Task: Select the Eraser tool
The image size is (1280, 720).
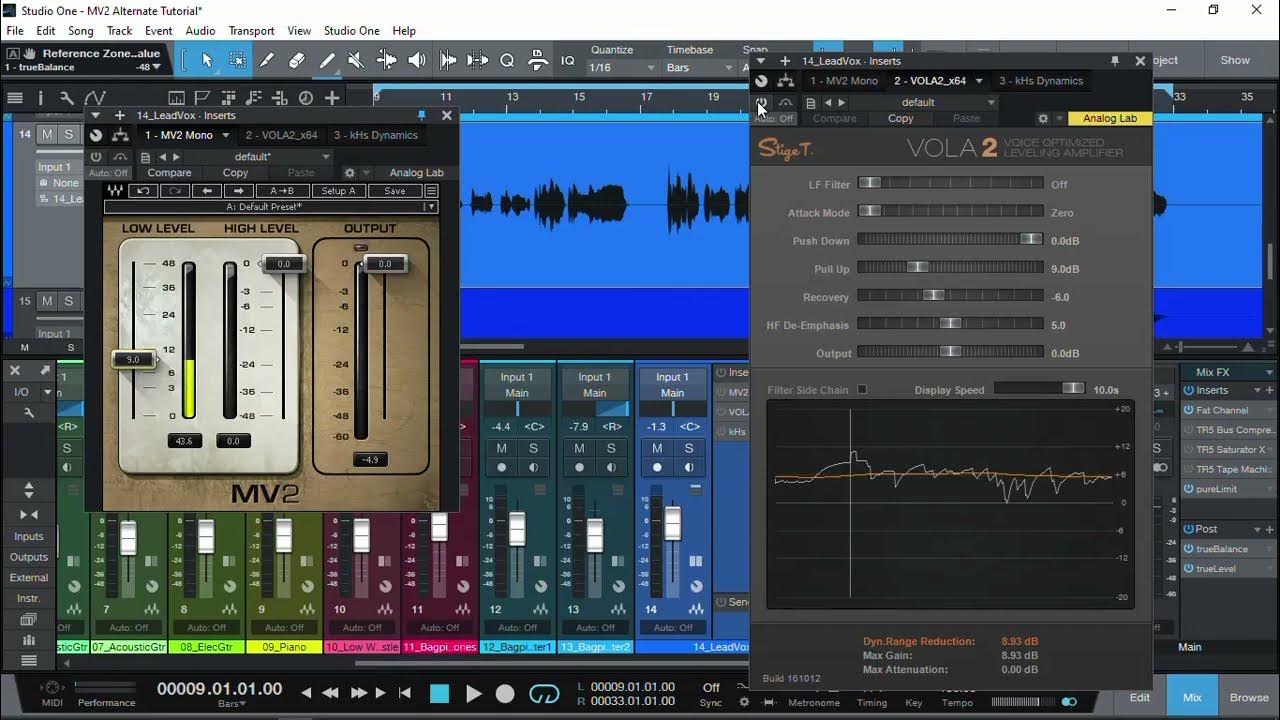Action: (x=296, y=60)
